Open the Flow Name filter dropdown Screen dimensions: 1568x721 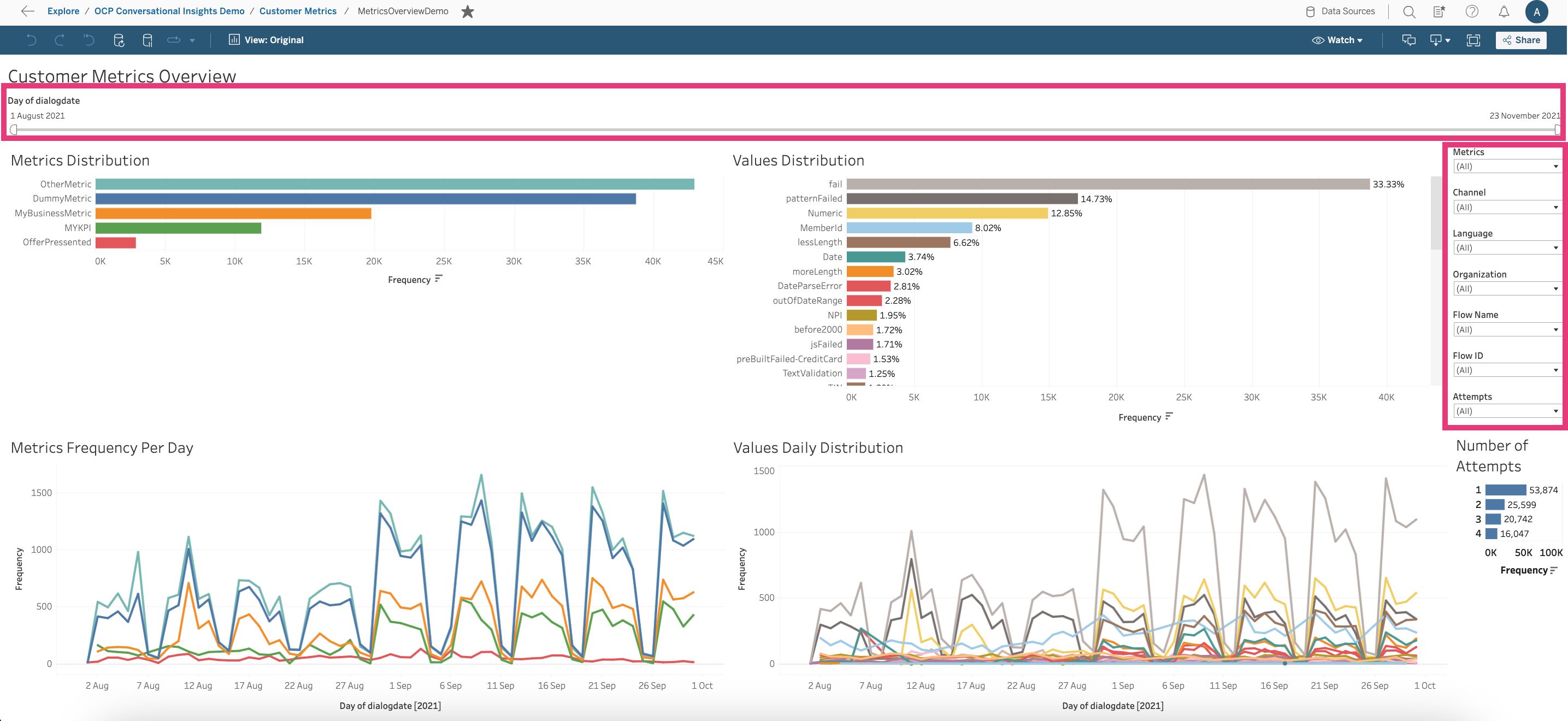pos(1506,330)
